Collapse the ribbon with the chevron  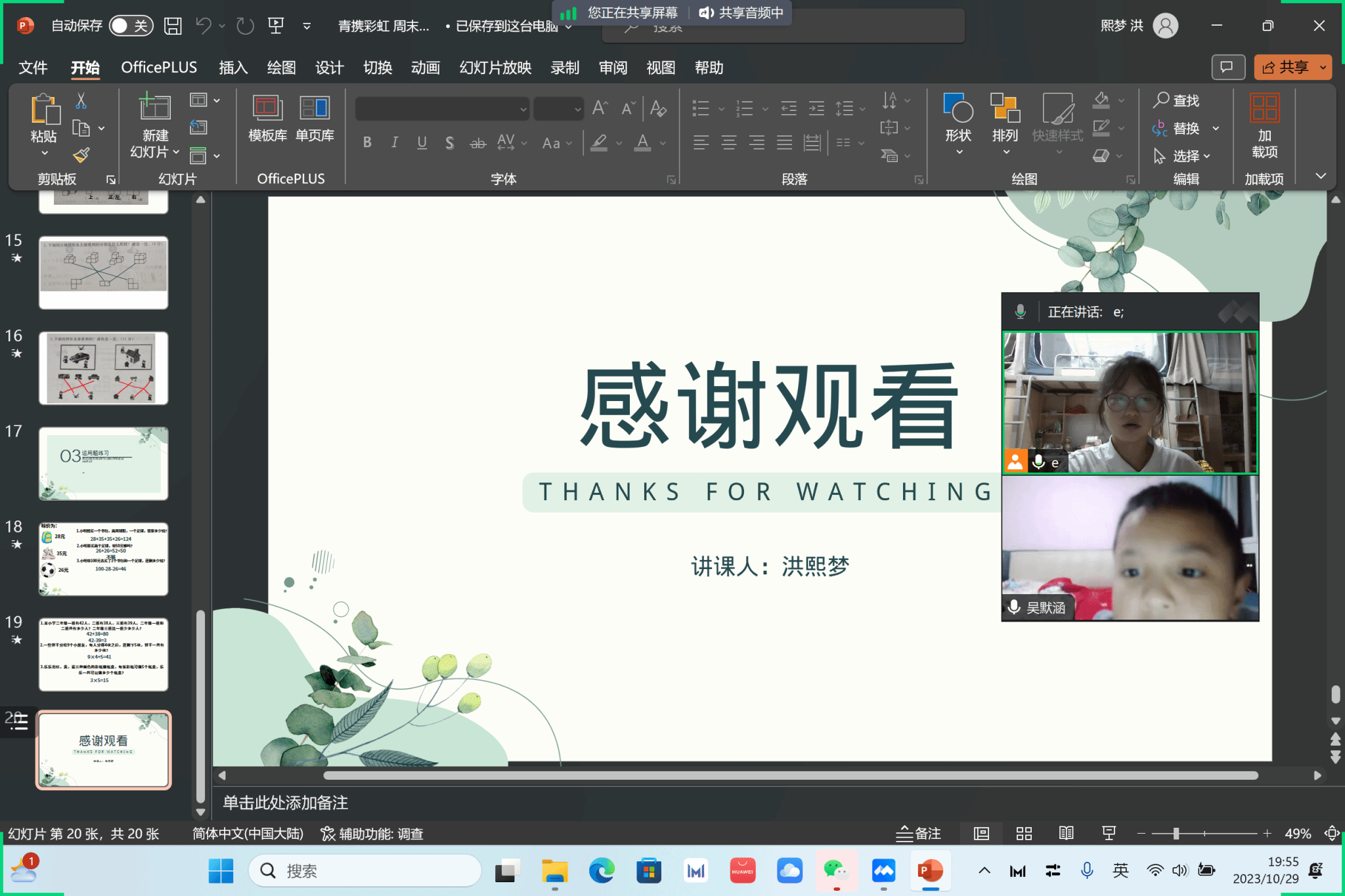(1321, 176)
